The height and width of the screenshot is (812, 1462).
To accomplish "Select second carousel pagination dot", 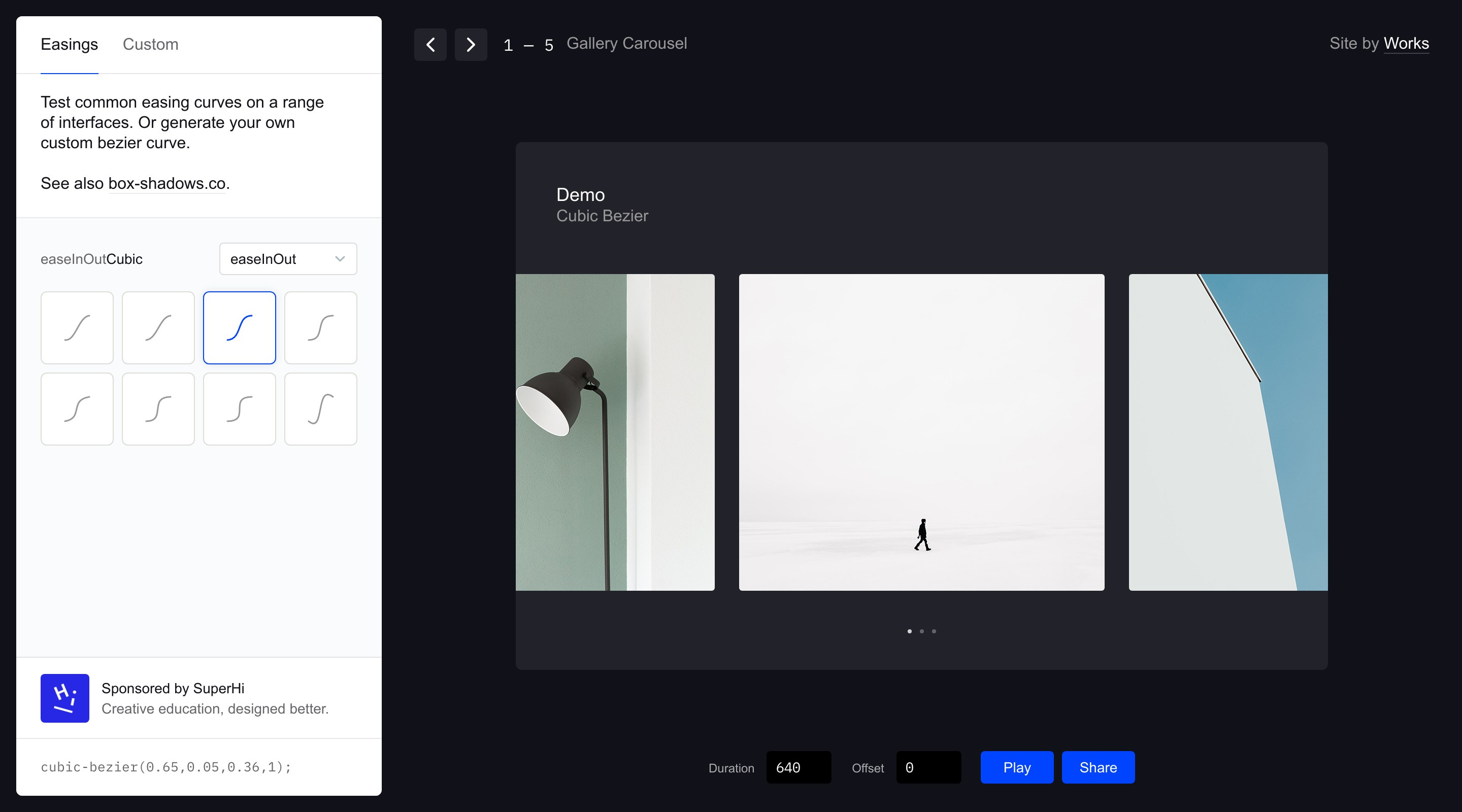I will coord(922,631).
